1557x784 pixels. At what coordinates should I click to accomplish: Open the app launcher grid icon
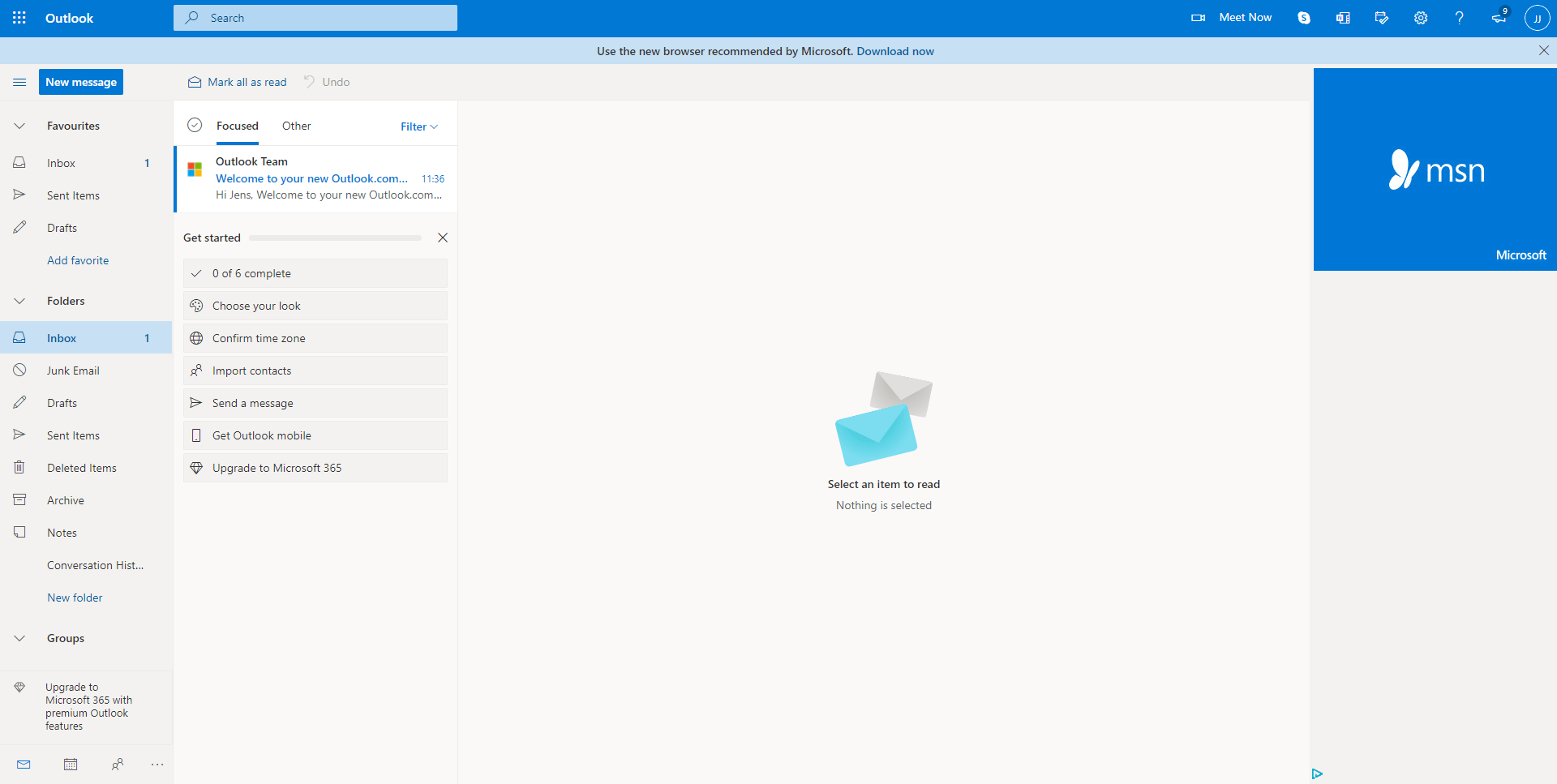(x=19, y=18)
